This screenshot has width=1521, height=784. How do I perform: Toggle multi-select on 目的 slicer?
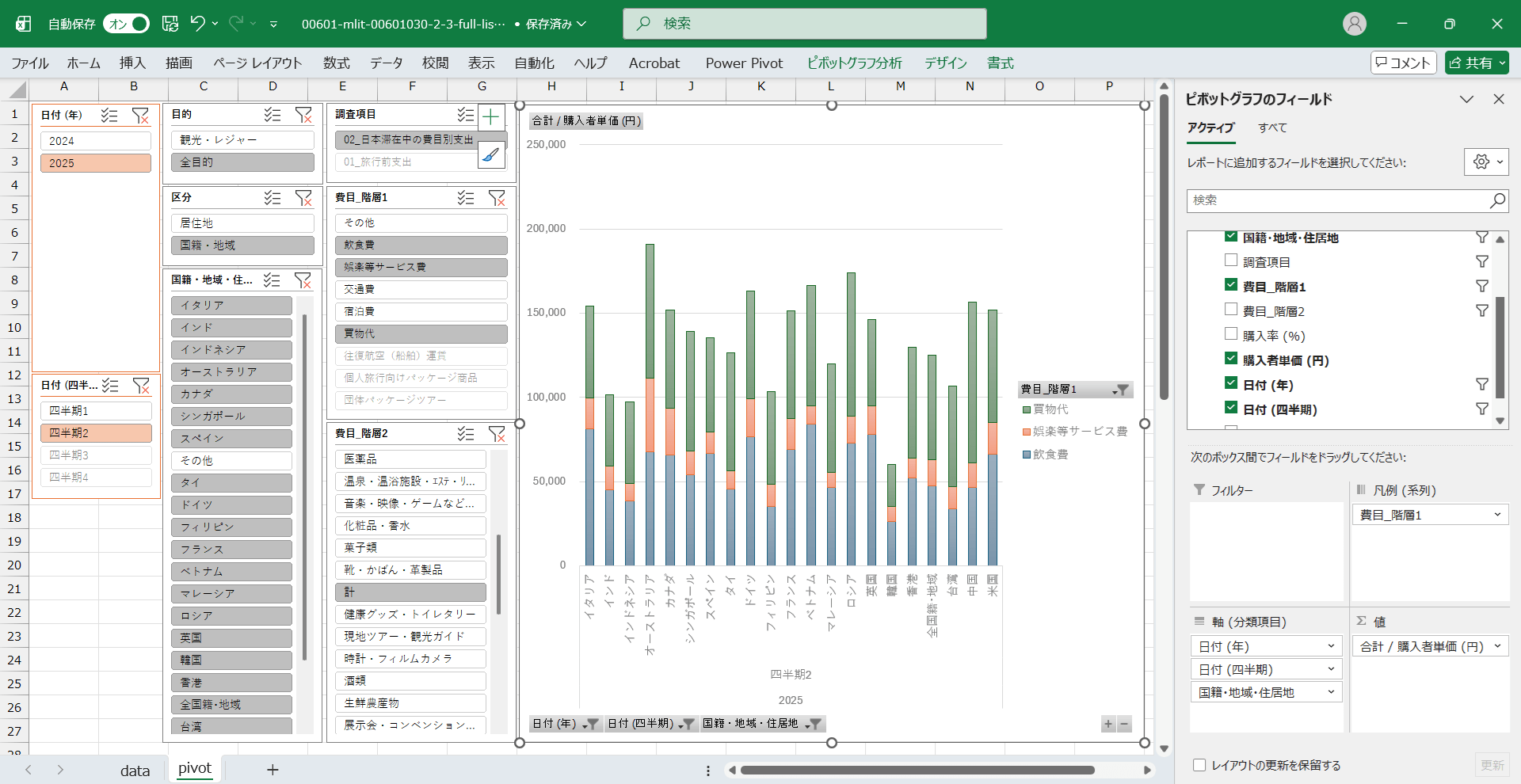(x=273, y=115)
